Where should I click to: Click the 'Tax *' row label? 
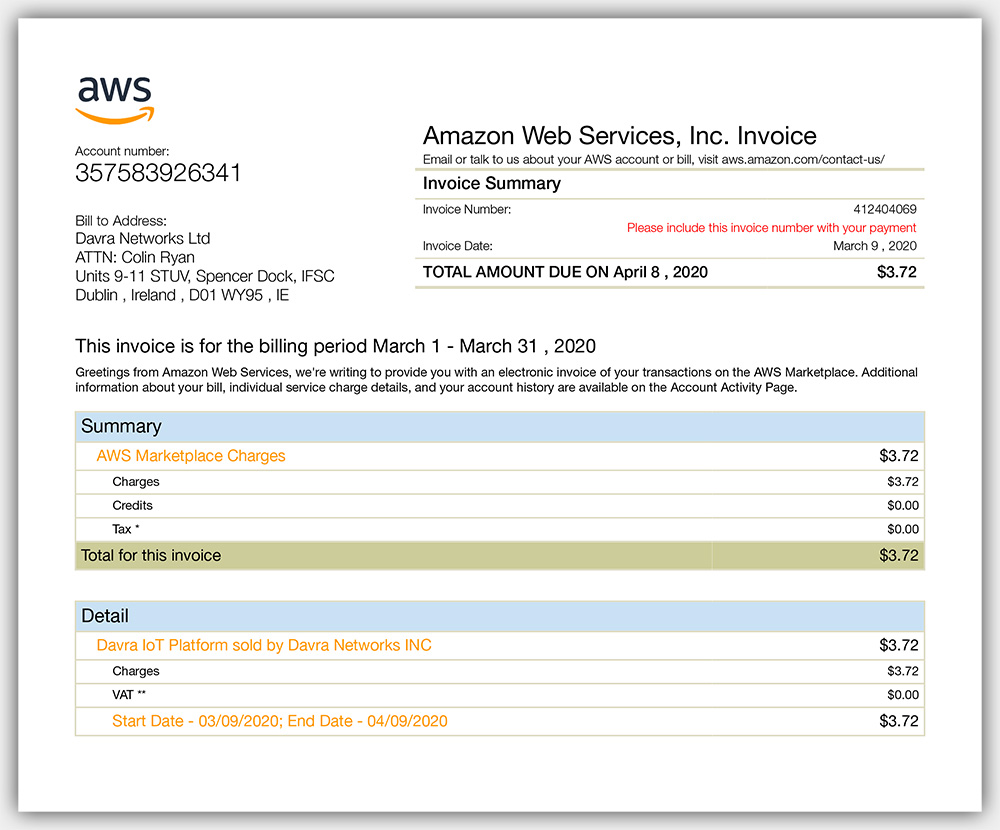(x=126, y=529)
